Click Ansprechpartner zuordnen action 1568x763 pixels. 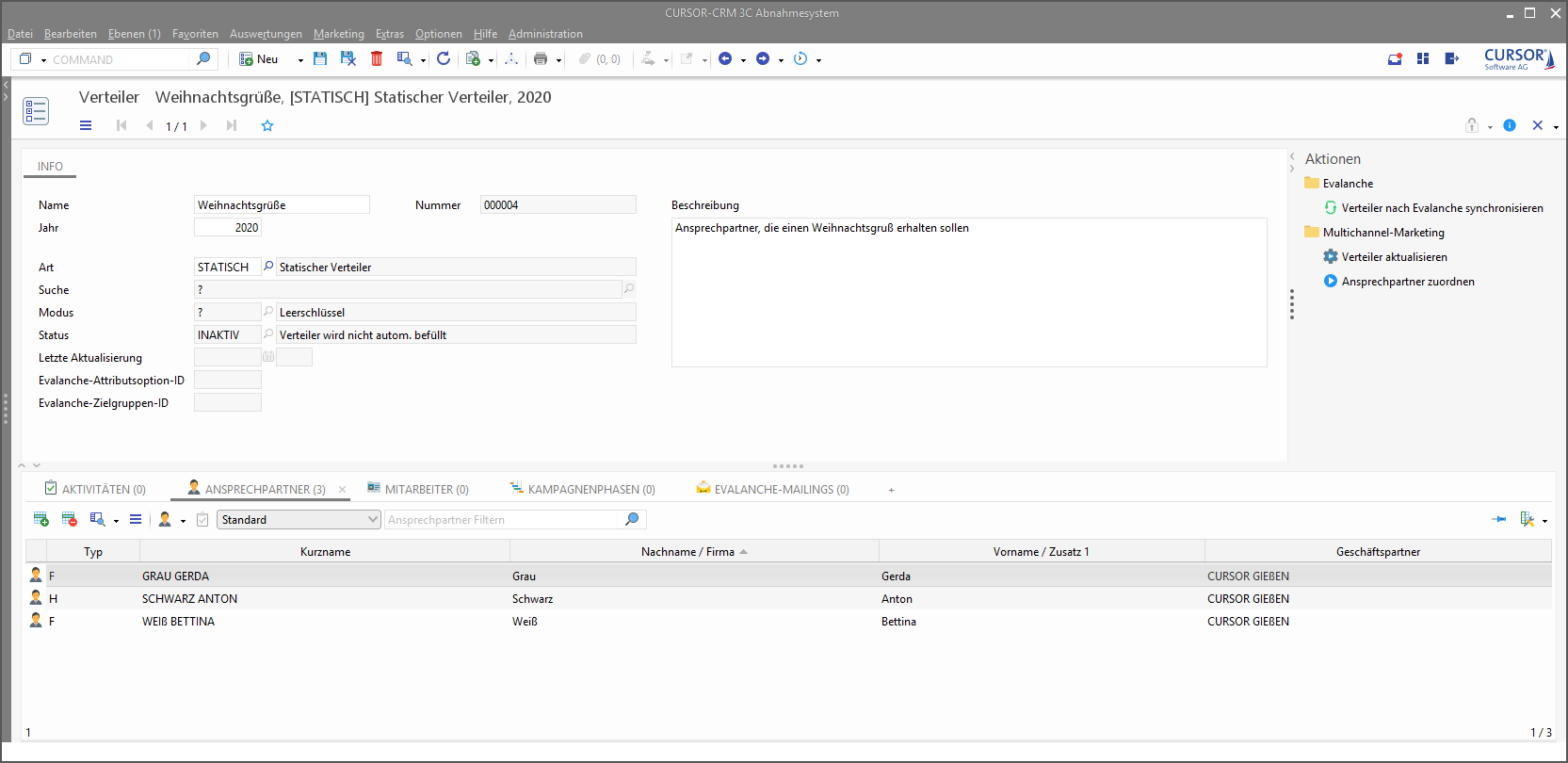(x=1408, y=282)
